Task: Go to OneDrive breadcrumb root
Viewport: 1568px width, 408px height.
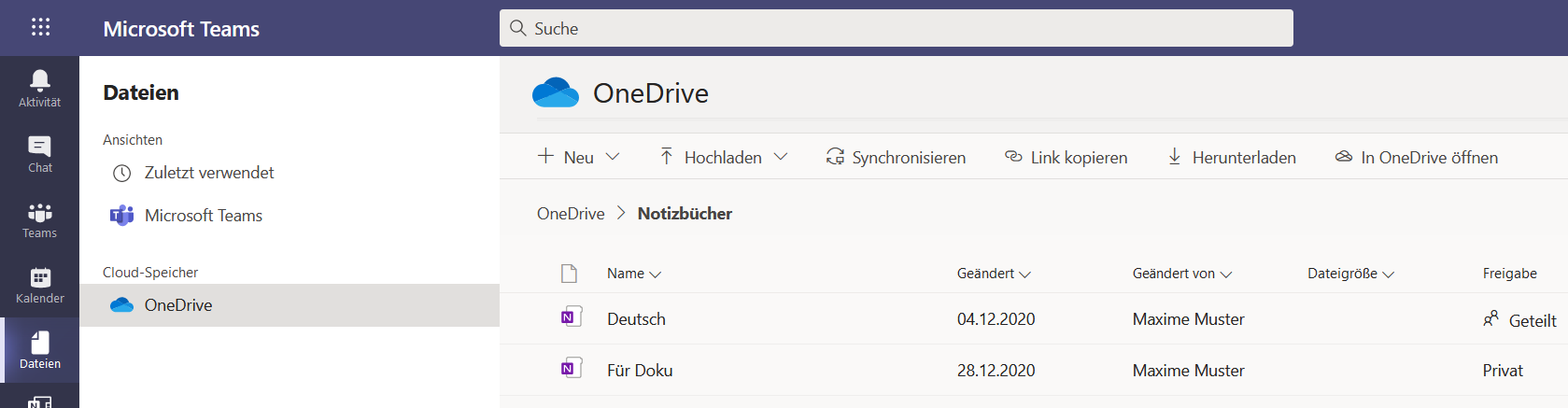Action: click(571, 214)
